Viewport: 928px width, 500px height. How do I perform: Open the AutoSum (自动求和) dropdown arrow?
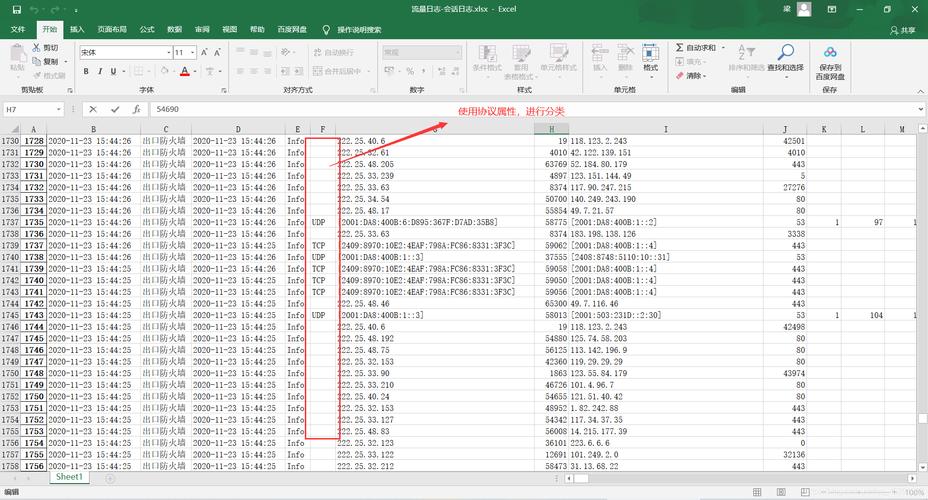[723, 47]
